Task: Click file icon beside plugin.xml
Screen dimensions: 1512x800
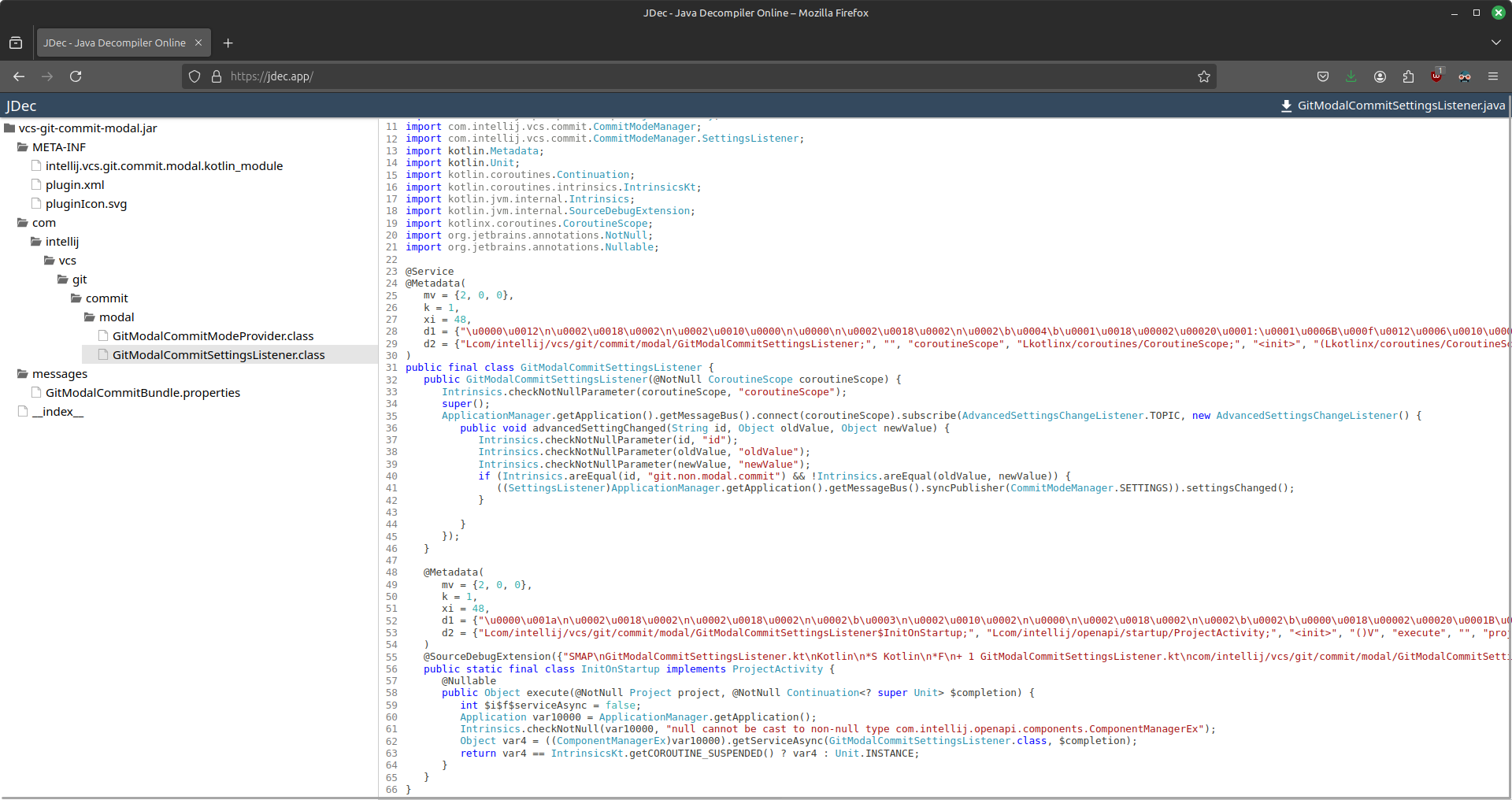Action: point(36,184)
